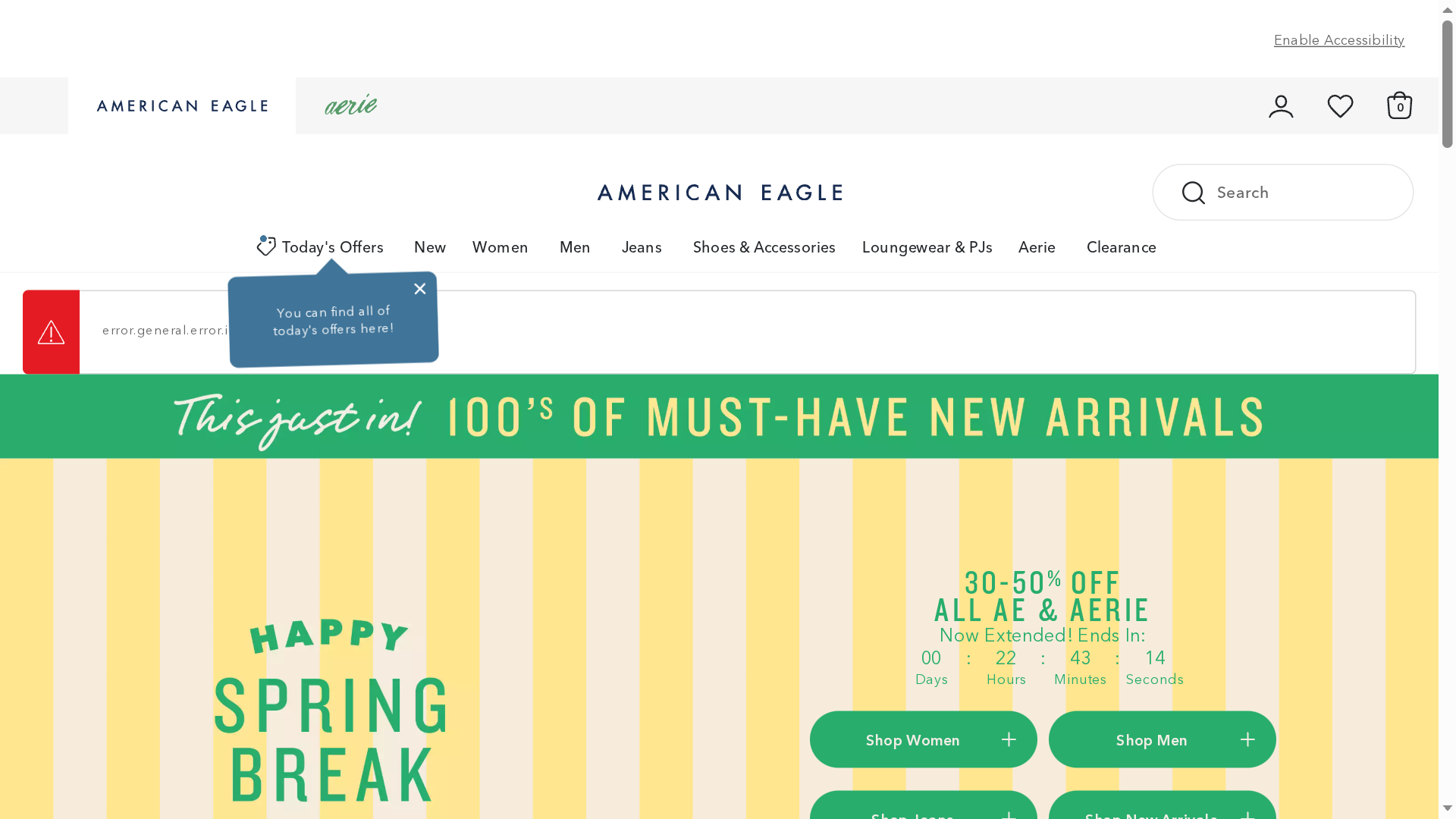This screenshot has width=1456, height=819.
Task: Click the search magnifier icon
Action: [1193, 193]
